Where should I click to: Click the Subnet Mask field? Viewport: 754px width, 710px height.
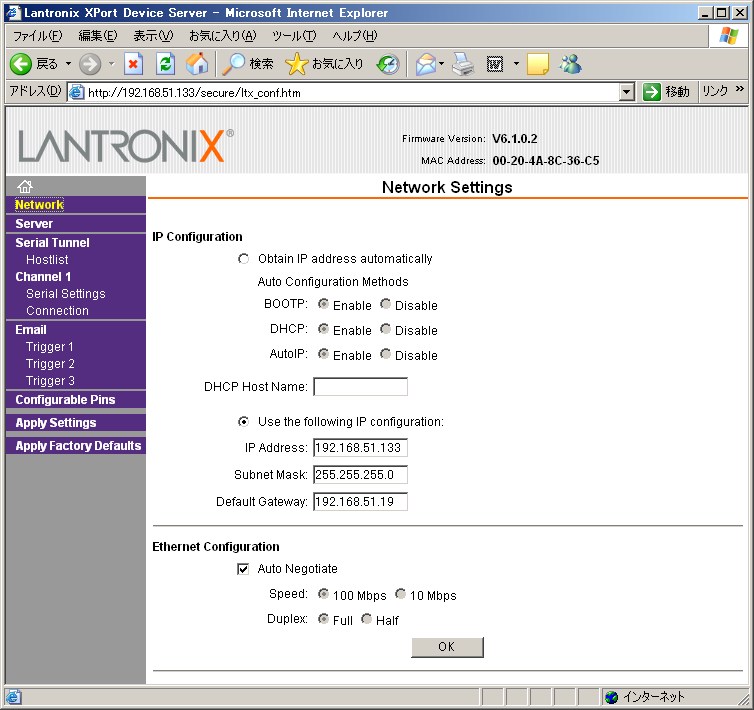click(360, 475)
